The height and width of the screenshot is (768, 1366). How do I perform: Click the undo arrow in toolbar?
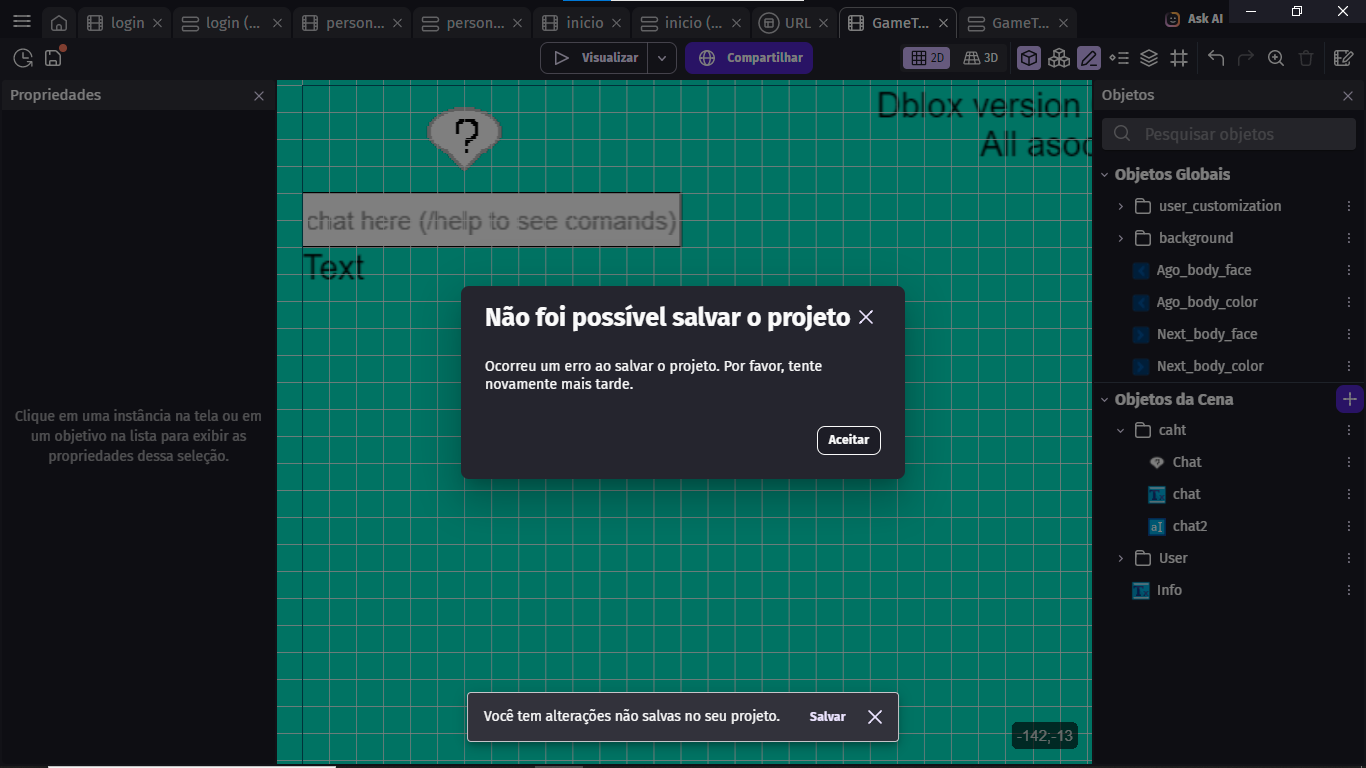tap(1216, 58)
